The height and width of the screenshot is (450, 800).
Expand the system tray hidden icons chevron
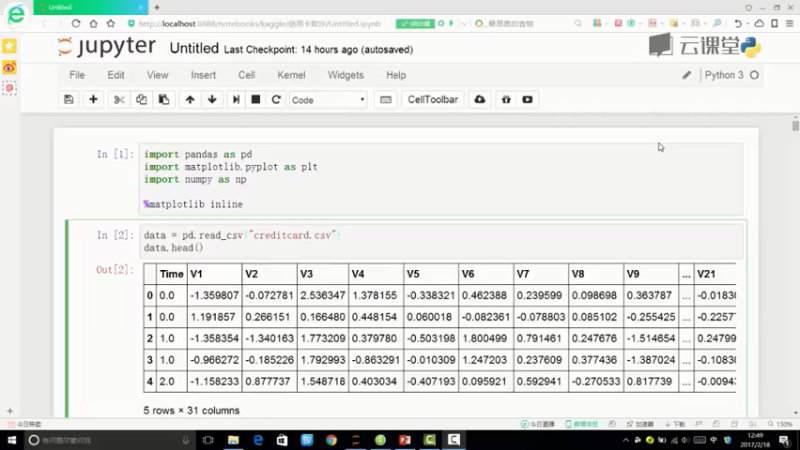(626, 440)
